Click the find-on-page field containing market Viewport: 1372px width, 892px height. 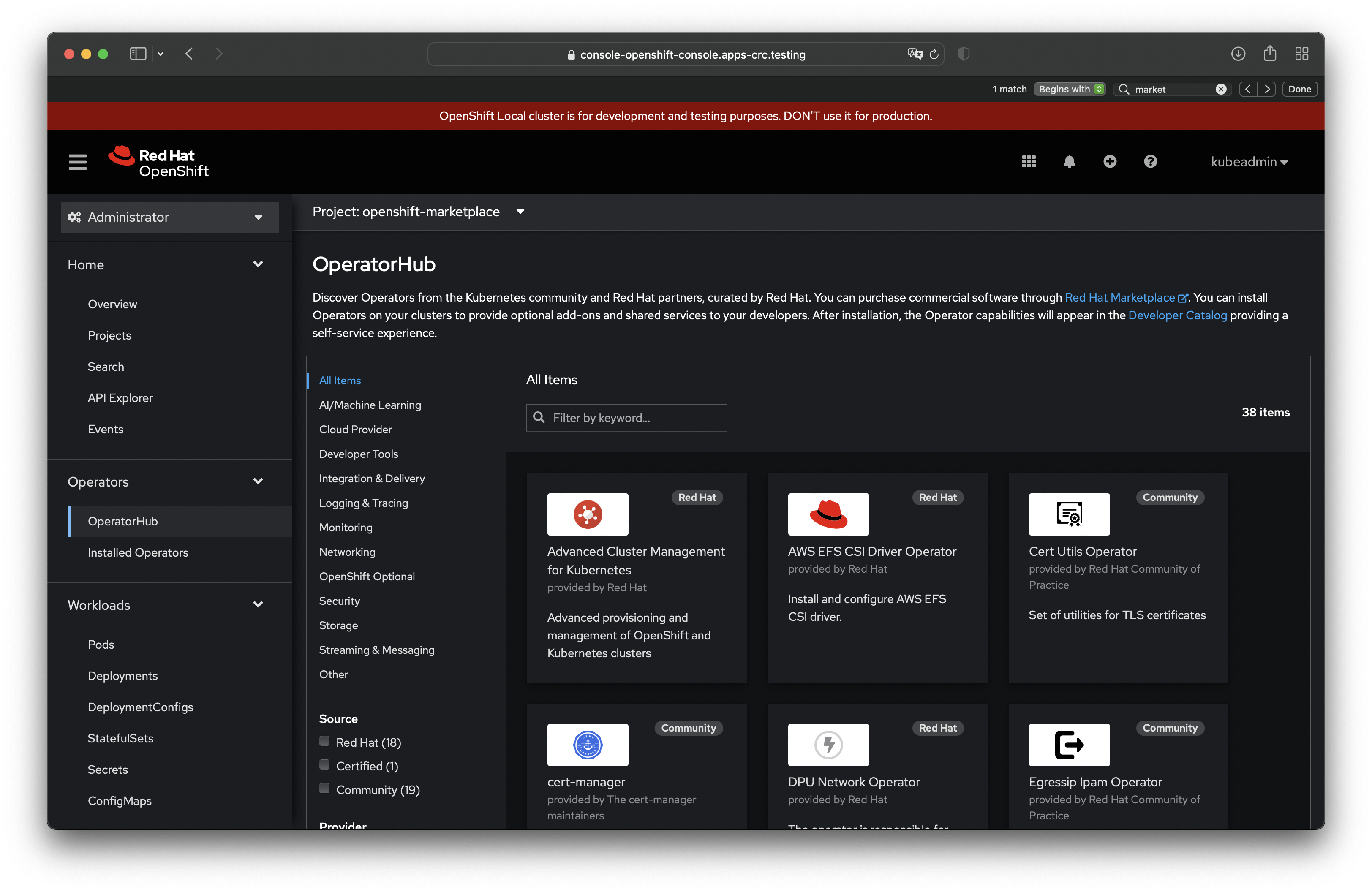(x=1173, y=89)
